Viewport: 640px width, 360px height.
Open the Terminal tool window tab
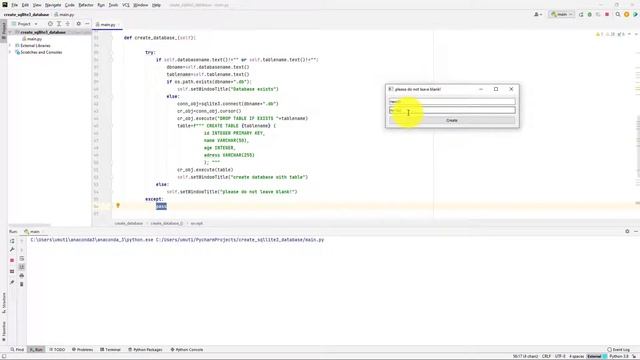point(110,350)
